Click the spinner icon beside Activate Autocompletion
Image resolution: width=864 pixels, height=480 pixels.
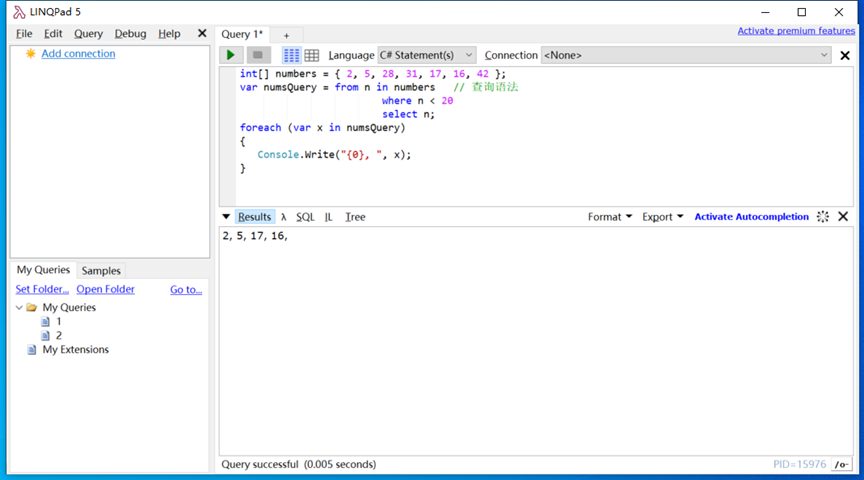(823, 217)
